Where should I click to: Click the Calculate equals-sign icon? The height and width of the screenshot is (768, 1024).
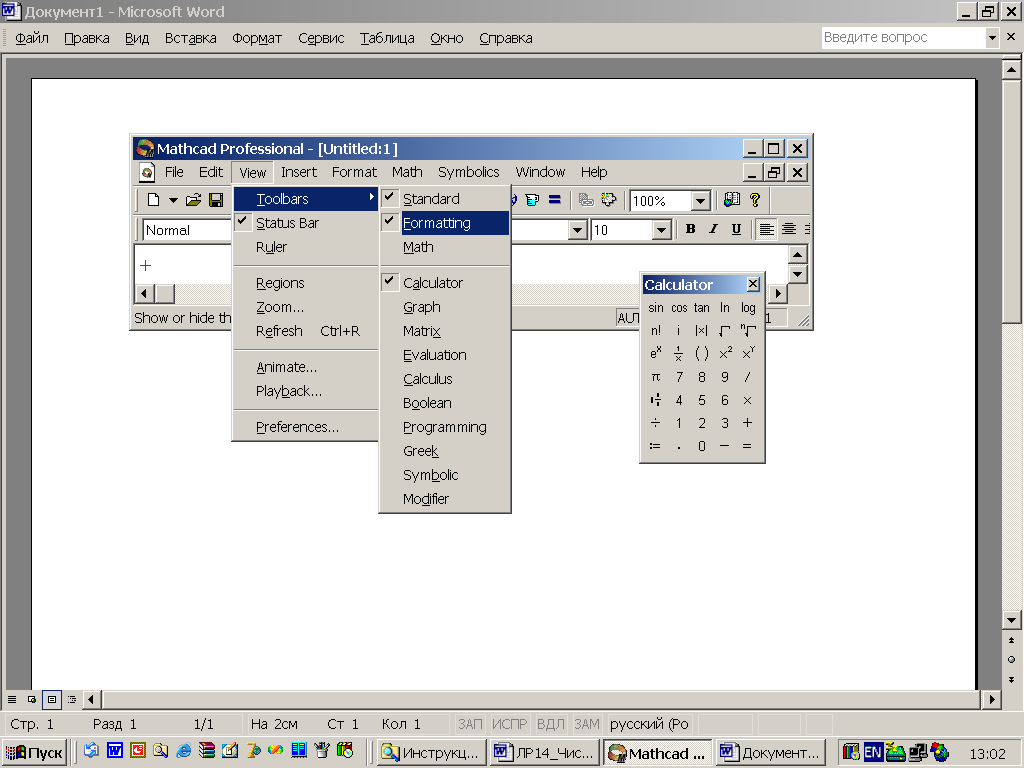(x=554, y=200)
